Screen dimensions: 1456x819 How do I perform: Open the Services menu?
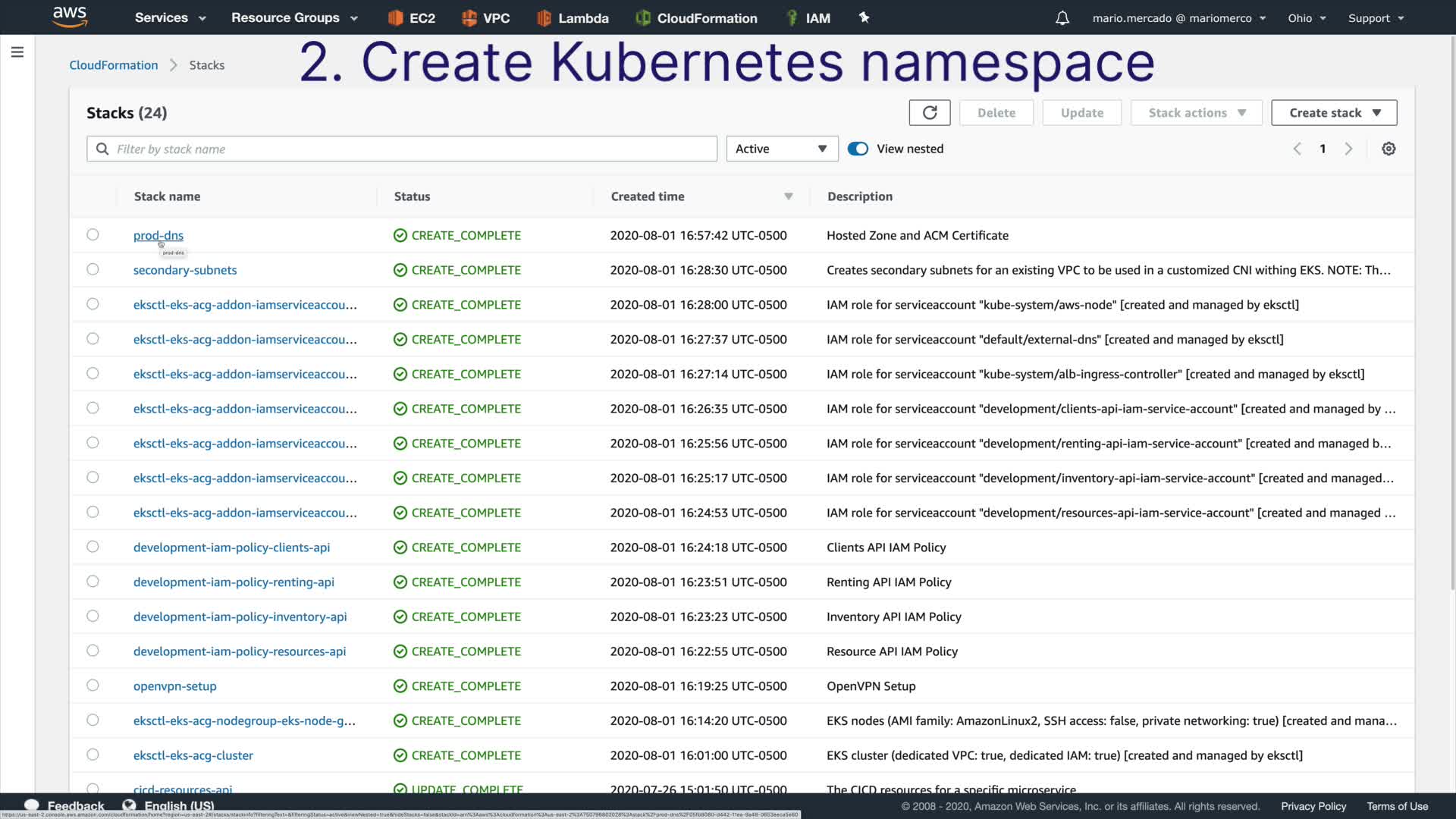coord(170,18)
